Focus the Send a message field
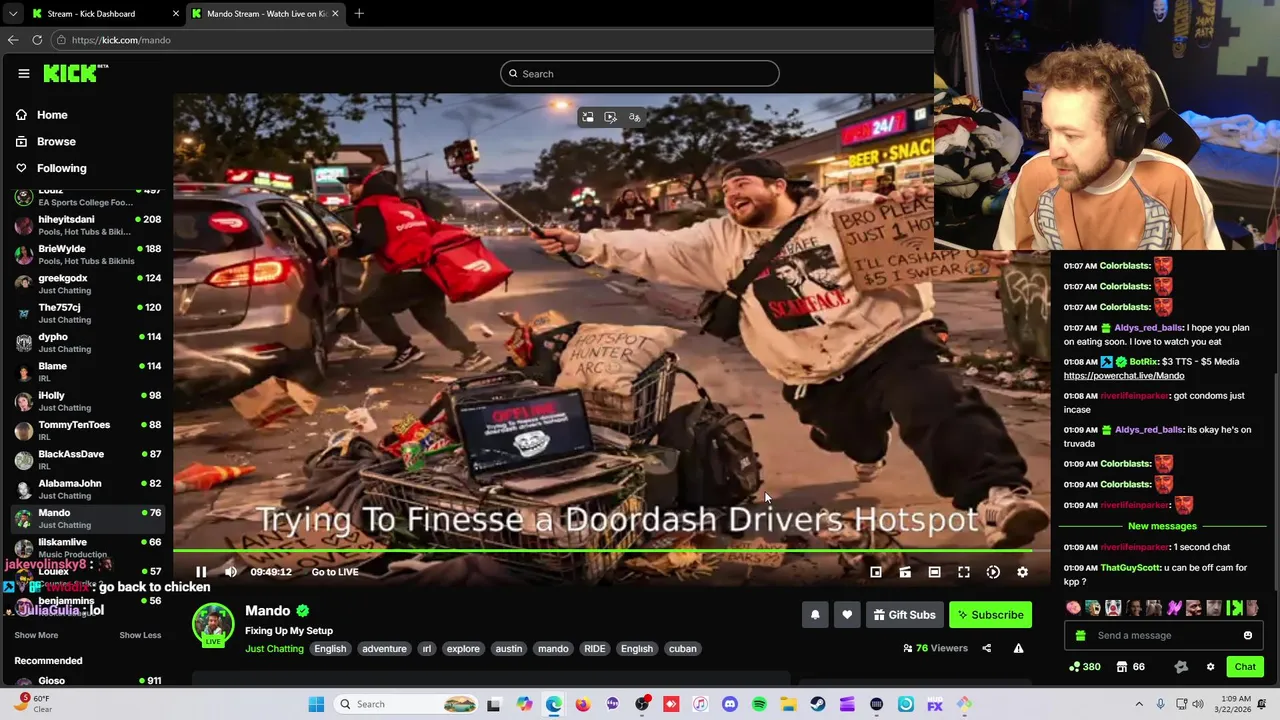 pyautogui.click(x=1163, y=635)
